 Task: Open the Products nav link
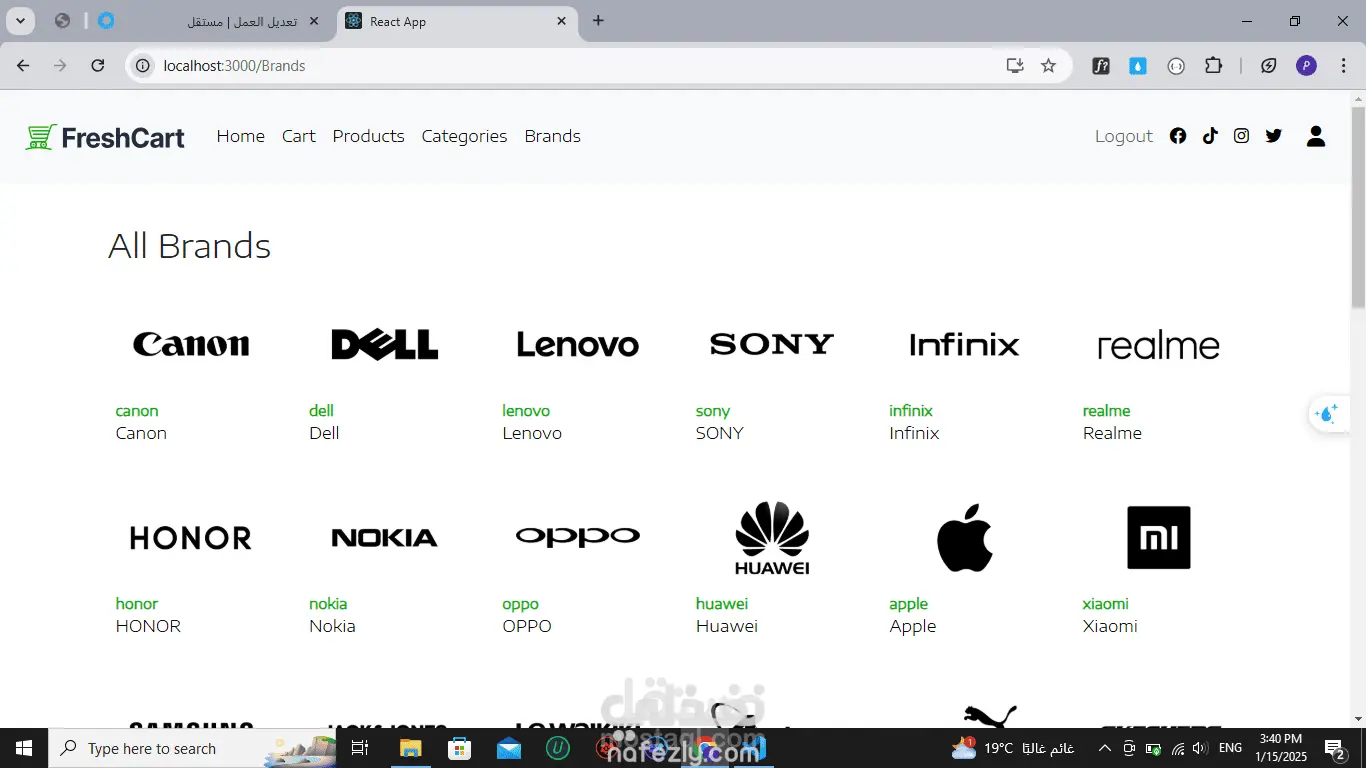[369, 136]
